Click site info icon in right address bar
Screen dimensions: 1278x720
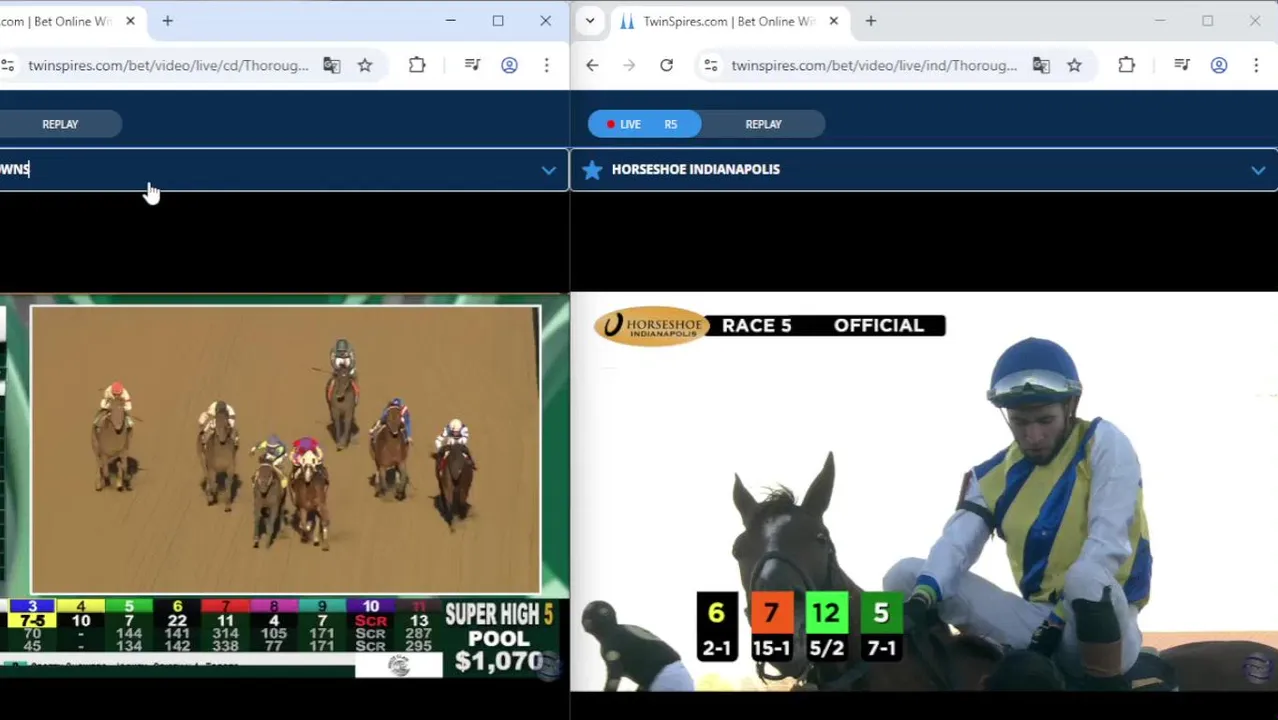[x=710, y=65]
